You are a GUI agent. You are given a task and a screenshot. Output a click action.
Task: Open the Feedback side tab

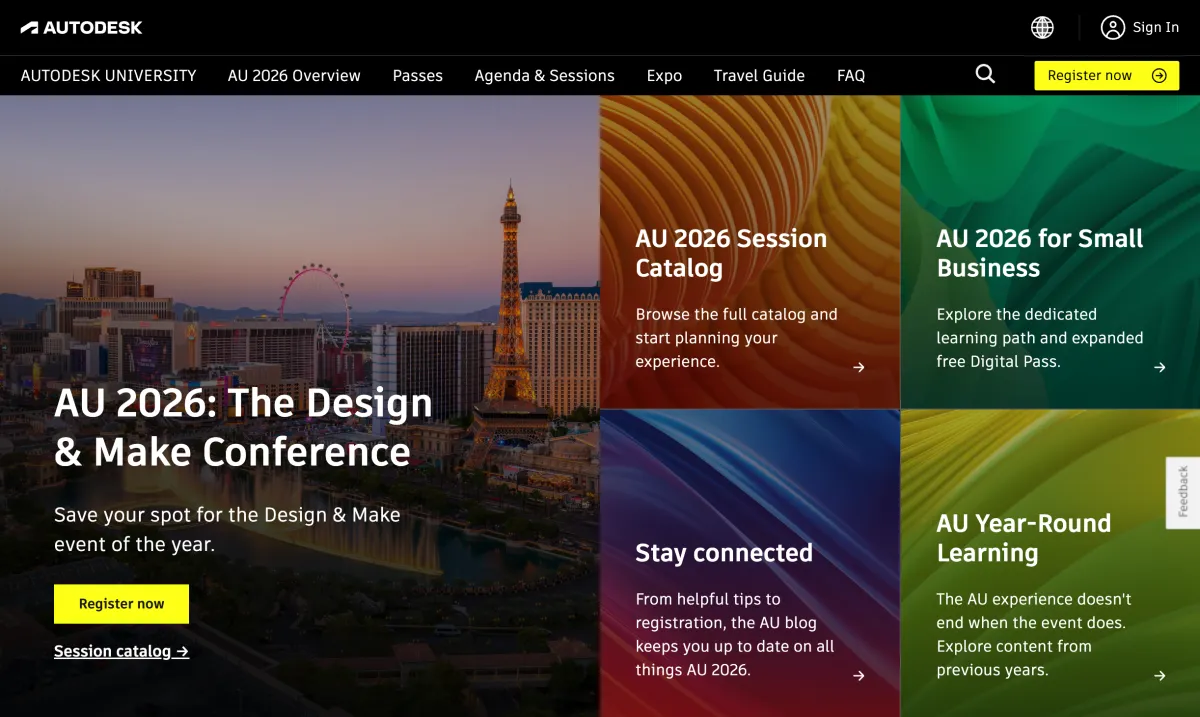[x=1183, y=492]
